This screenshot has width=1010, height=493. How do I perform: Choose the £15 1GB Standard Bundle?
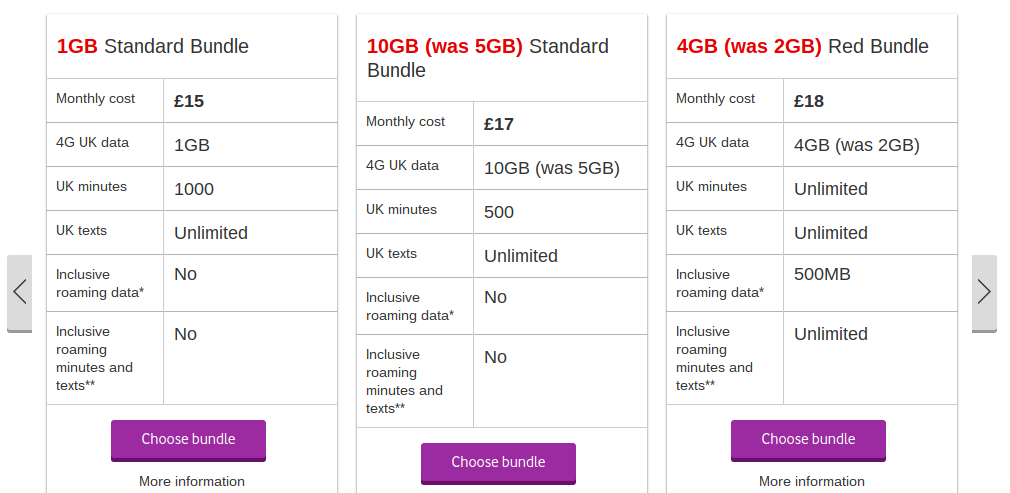tap(188, 440)
